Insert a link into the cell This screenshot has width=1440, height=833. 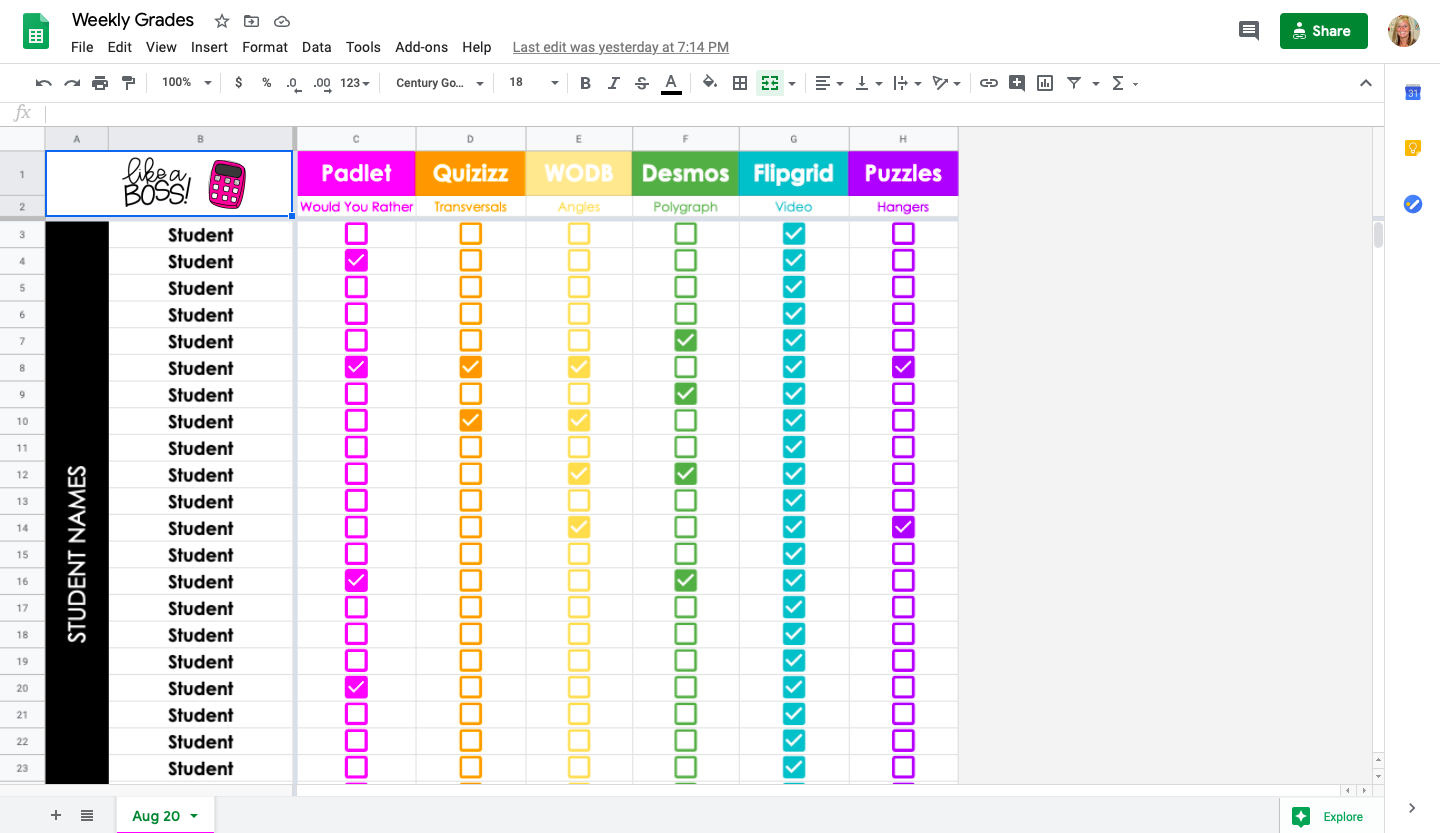pos(989,83)
